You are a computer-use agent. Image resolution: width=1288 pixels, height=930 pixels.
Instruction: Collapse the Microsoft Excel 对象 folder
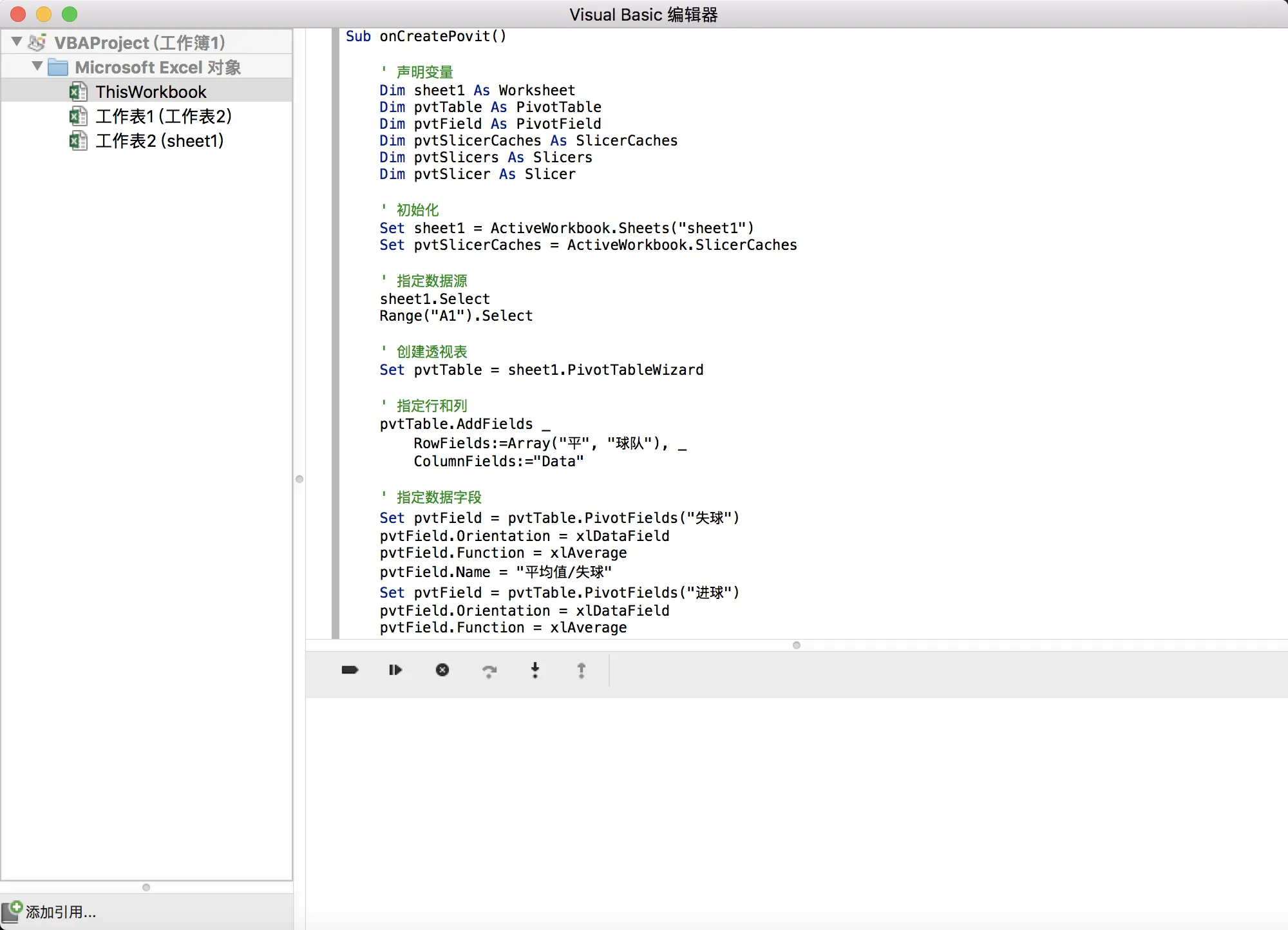(x=37, y=66)
